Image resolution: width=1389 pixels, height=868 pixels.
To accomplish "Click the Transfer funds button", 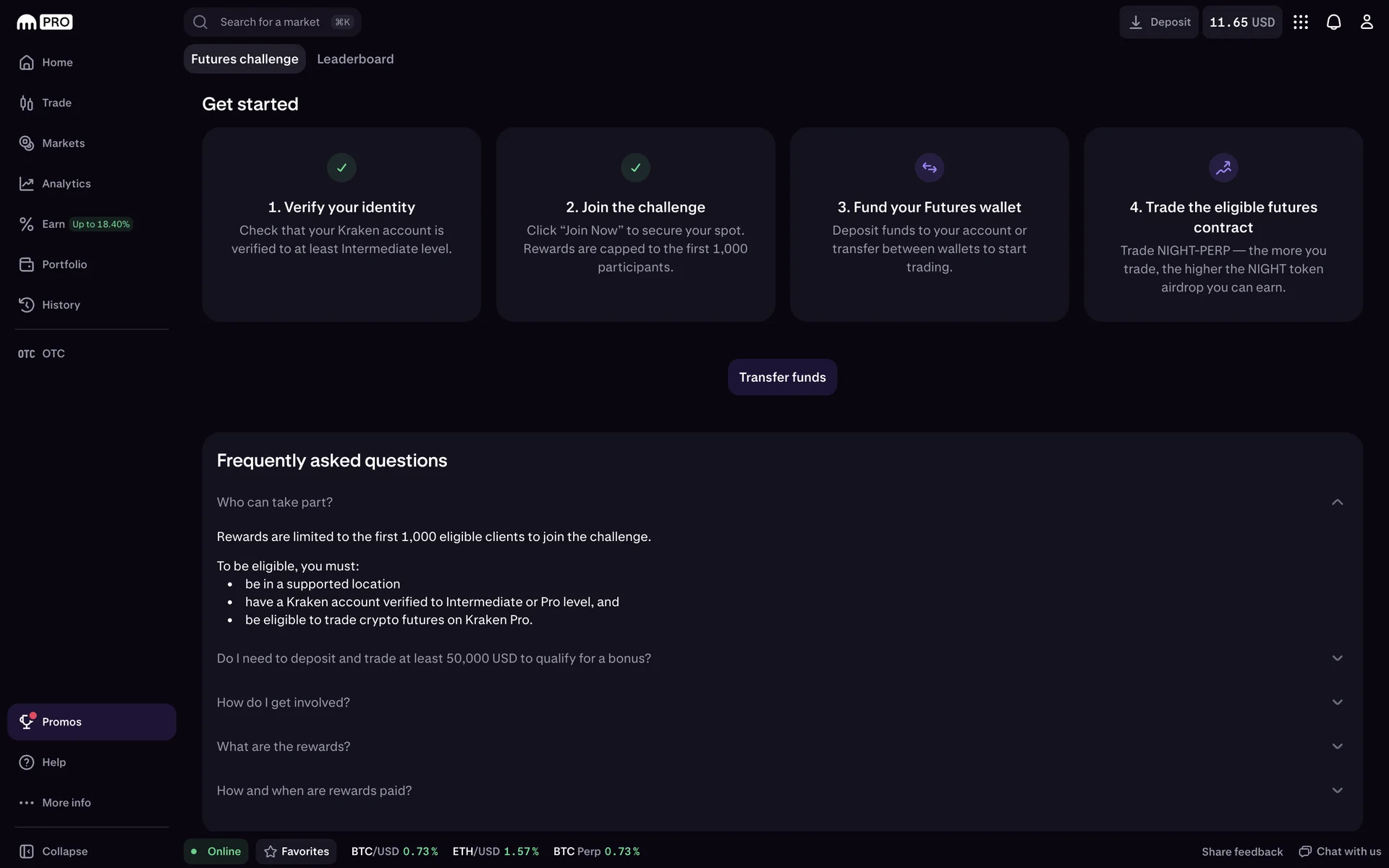I will coord(782,378).
